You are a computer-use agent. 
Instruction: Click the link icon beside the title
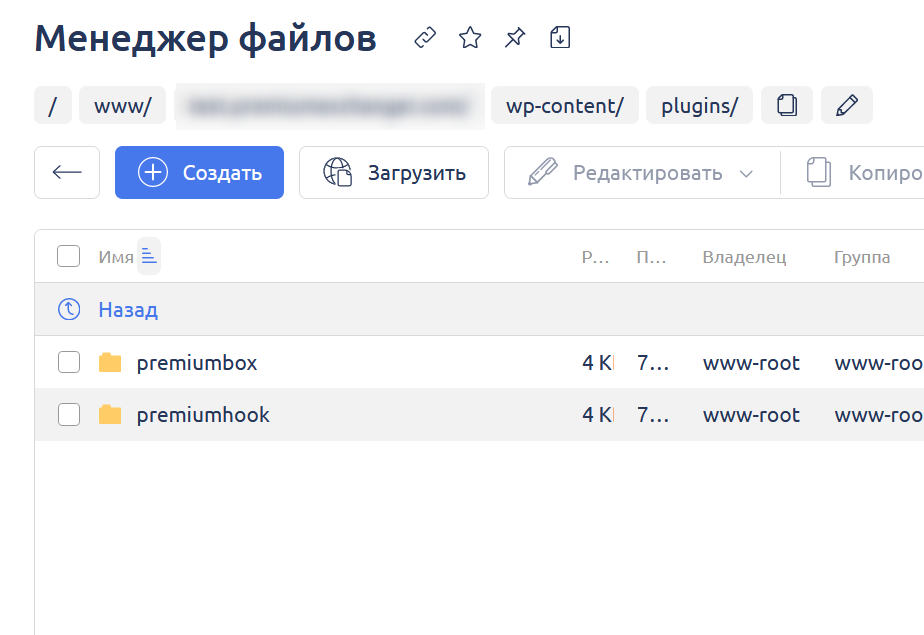tap(426, 38)
